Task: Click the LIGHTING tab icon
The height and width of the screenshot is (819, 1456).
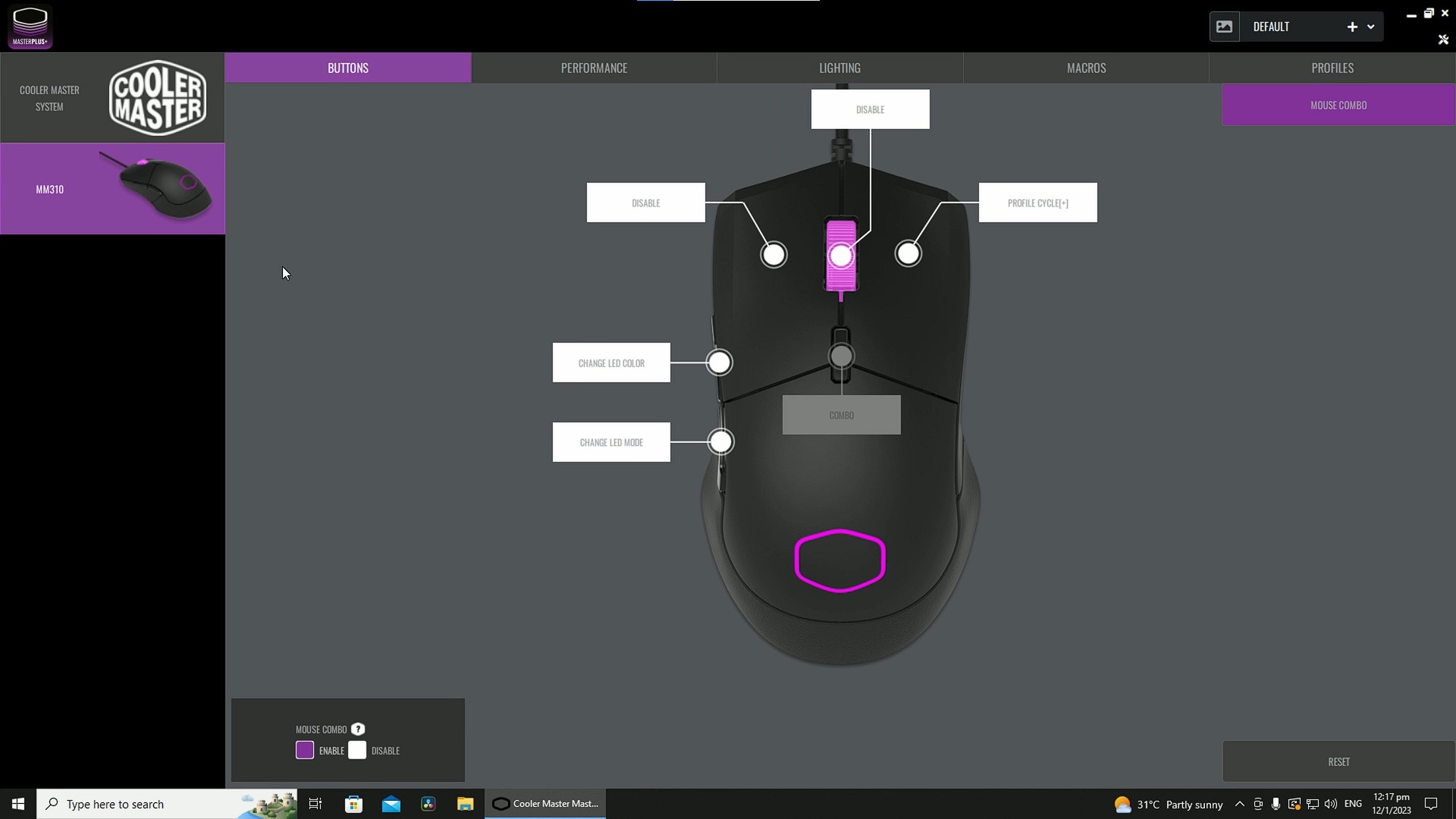Action: click(x=840, y=67)
